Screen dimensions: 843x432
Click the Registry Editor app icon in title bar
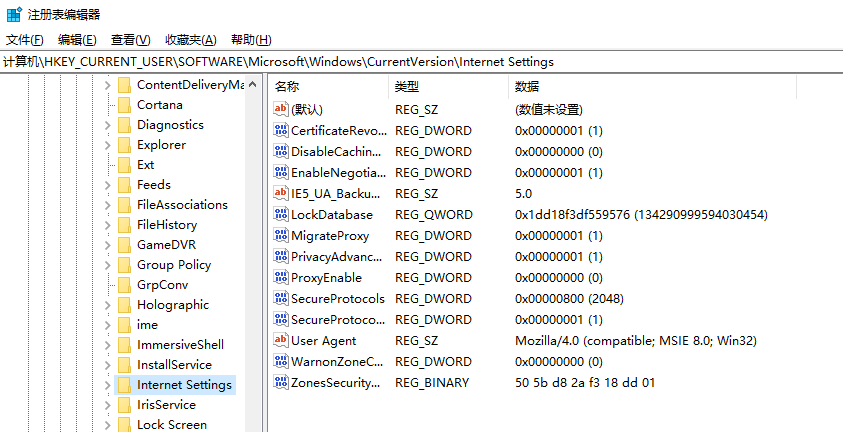click(13, 15)
